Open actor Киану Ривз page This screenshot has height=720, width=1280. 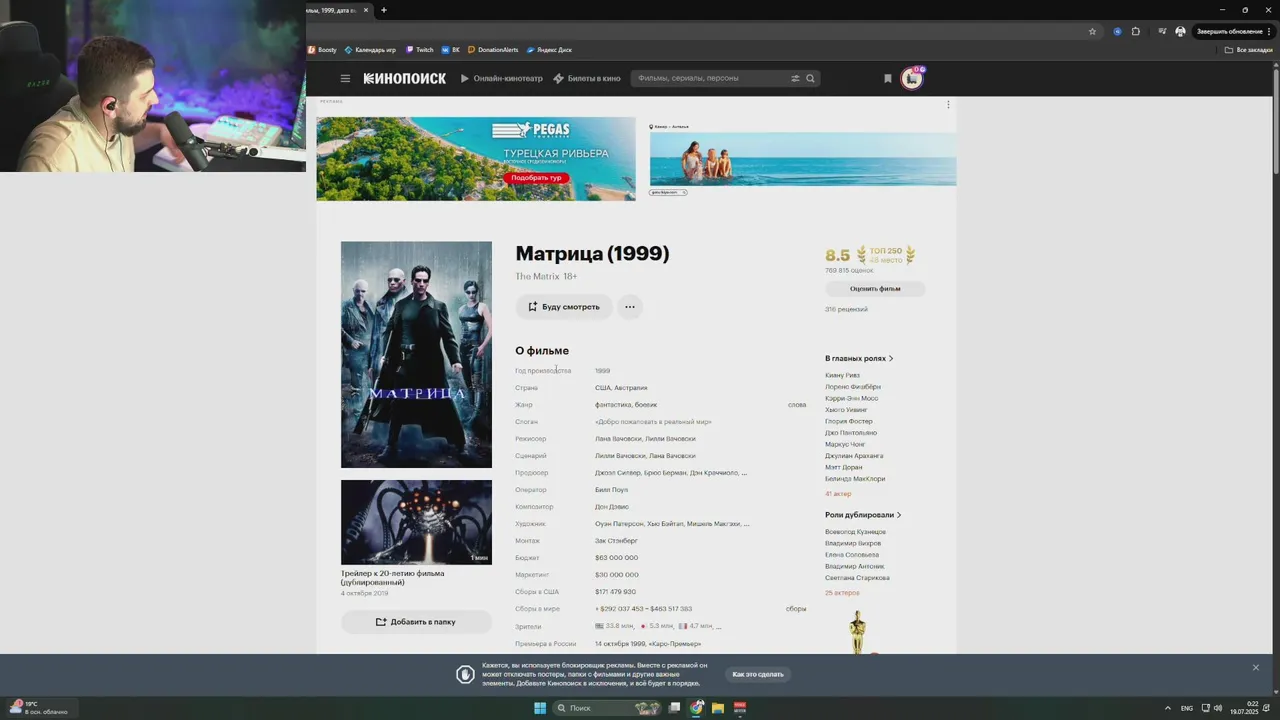tap(842, 375)
